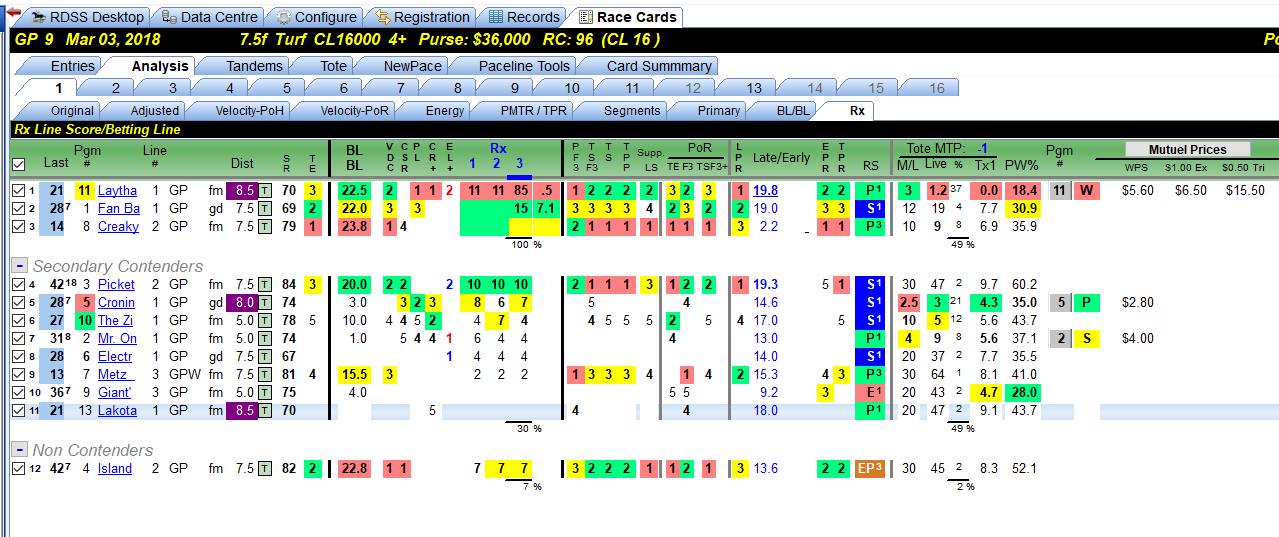Toggle the select-all checkbox in header
1279x537 pixels.
tap(18, 164)
